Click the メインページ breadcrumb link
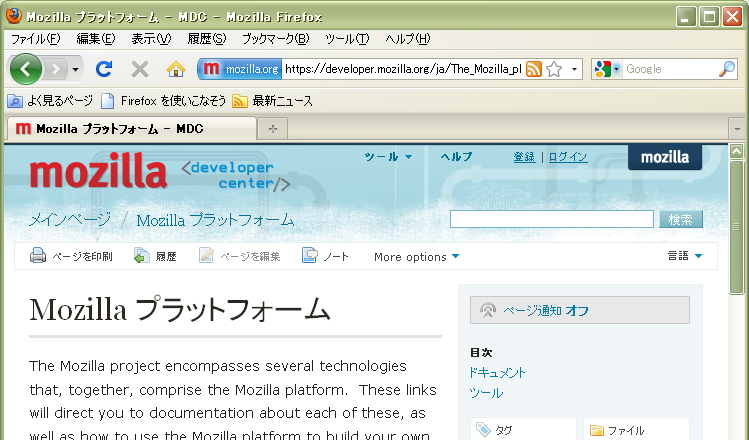Image resolution: width=749 pixels, height=440 pixels. [70, 220]
